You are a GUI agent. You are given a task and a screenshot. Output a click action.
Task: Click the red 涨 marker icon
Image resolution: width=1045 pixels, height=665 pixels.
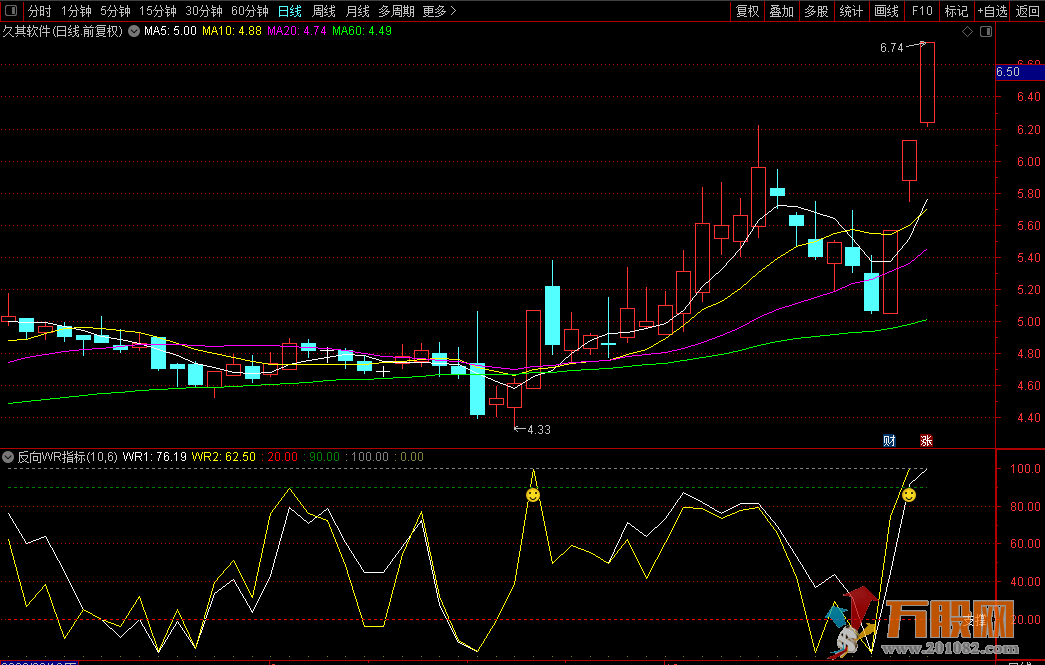[926, 440]
